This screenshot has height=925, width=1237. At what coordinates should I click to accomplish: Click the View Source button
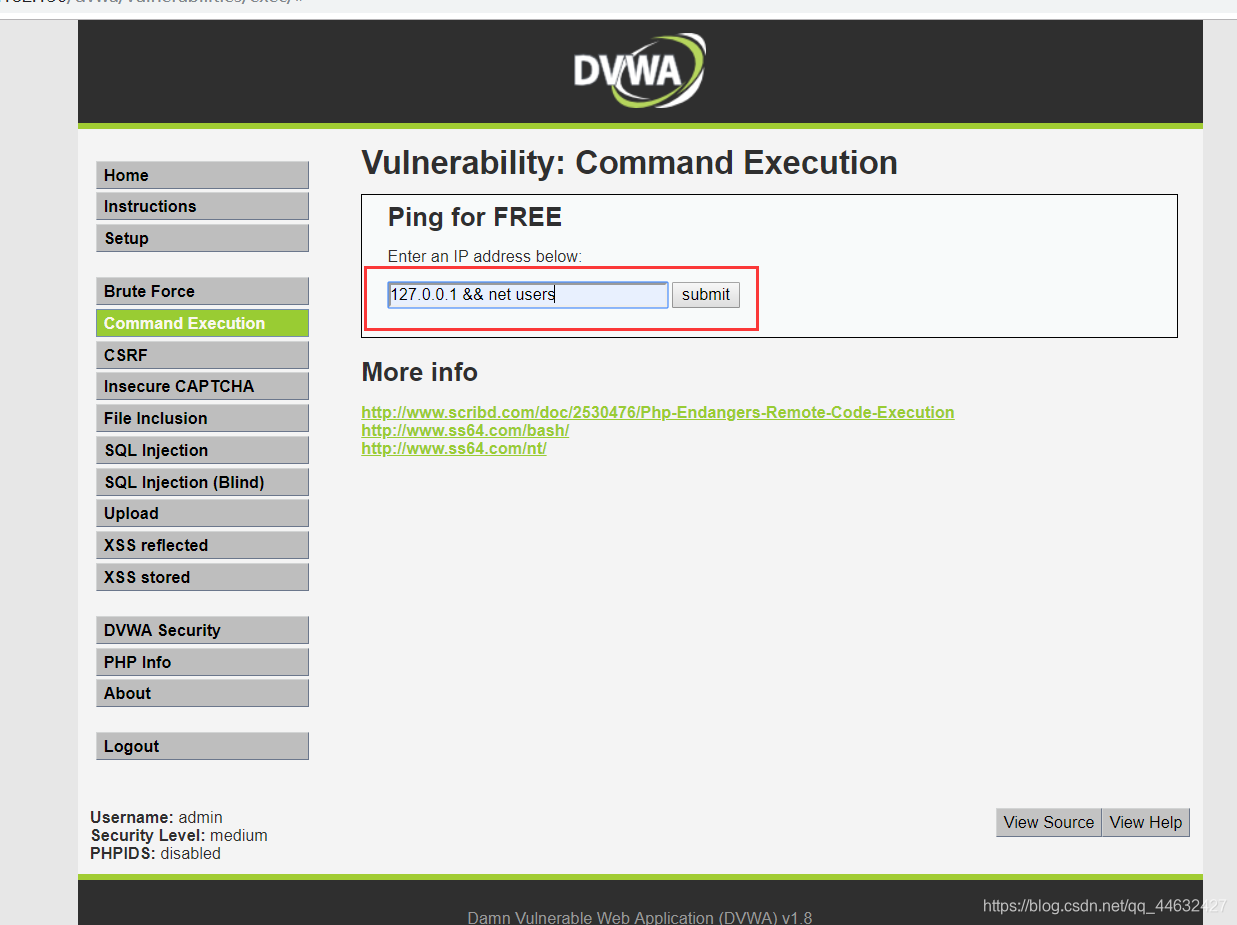pos(1049,822)
